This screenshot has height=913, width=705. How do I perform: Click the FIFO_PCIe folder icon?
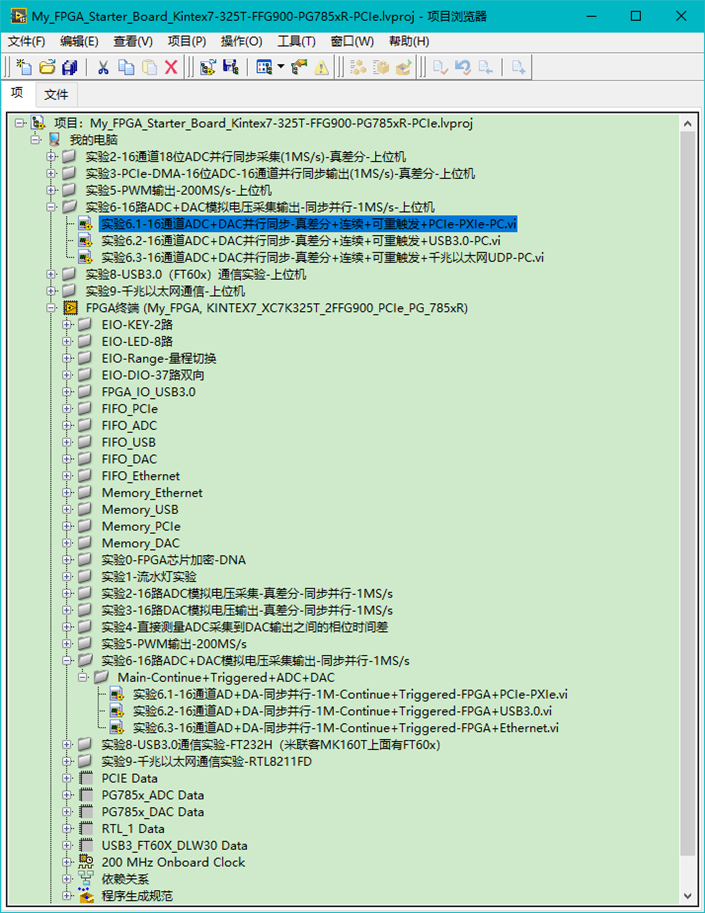tap(85, 408)
